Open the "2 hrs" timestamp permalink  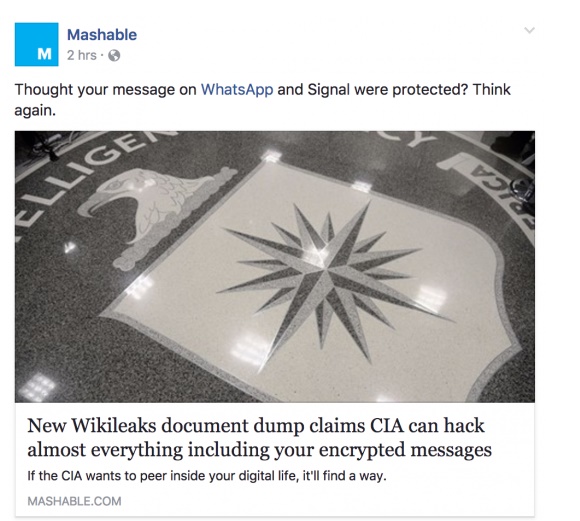point(82,56)
